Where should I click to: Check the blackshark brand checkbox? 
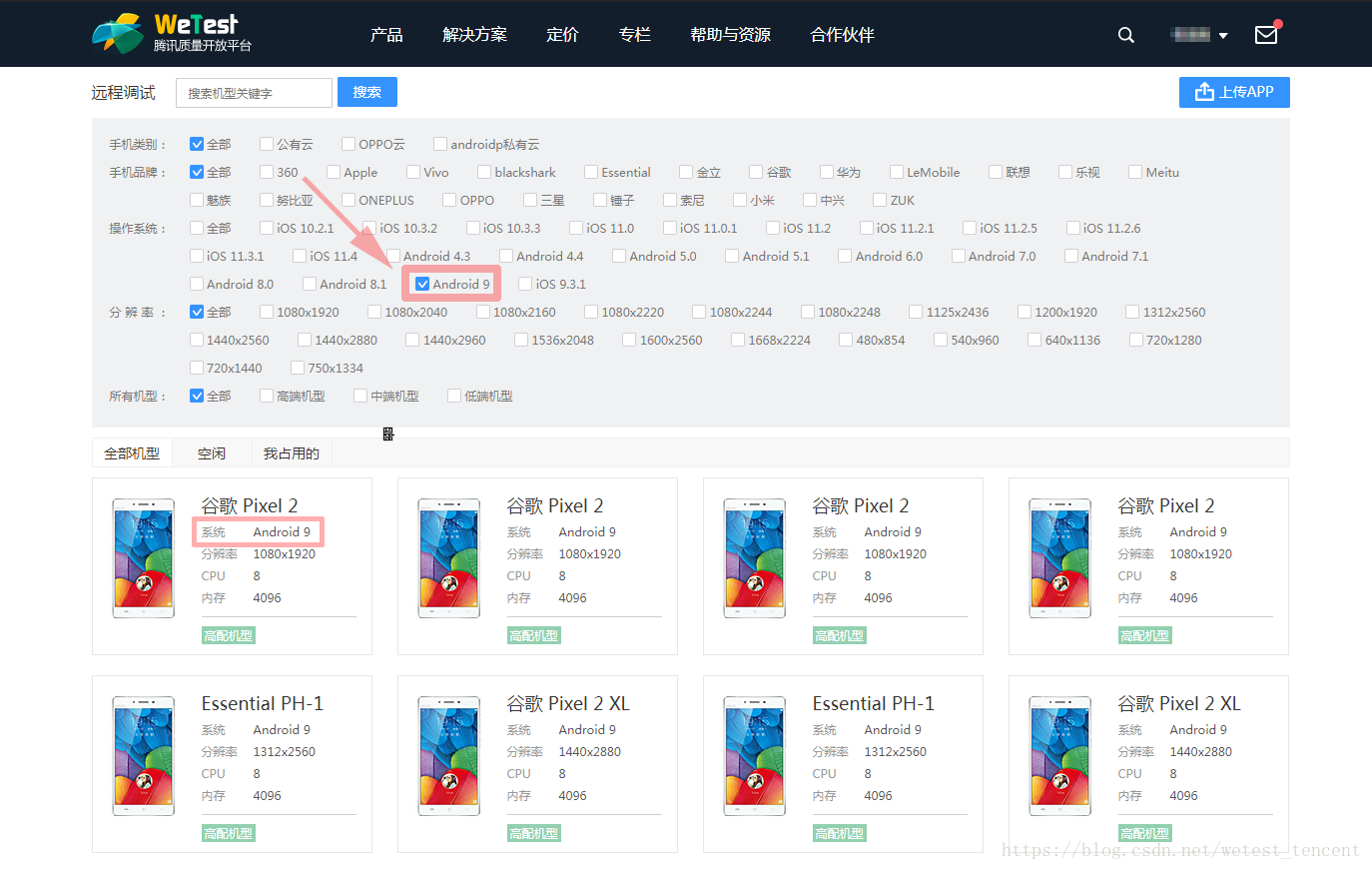(484, 172)
